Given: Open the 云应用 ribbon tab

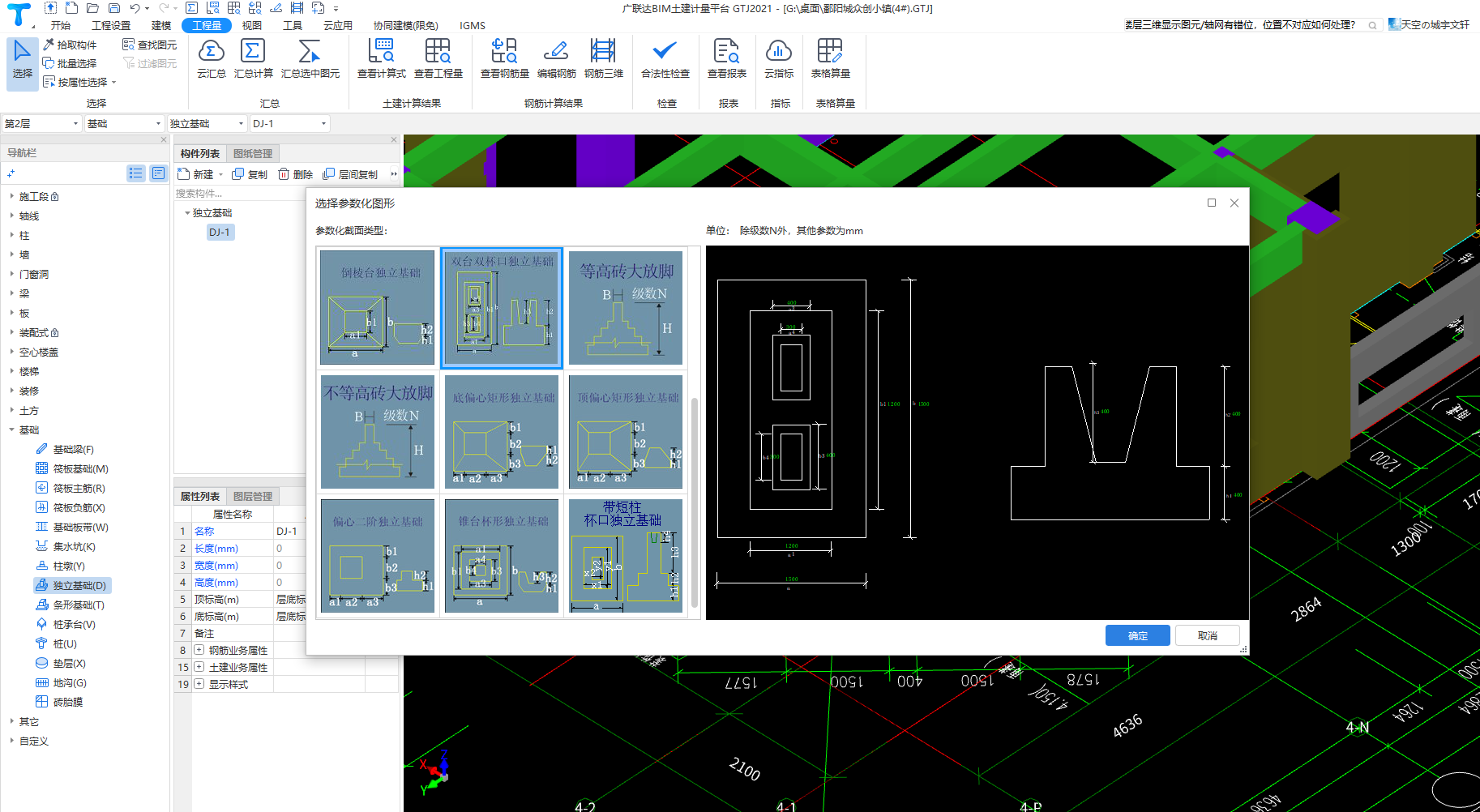Looking at the screenshot, I should 338,25.
